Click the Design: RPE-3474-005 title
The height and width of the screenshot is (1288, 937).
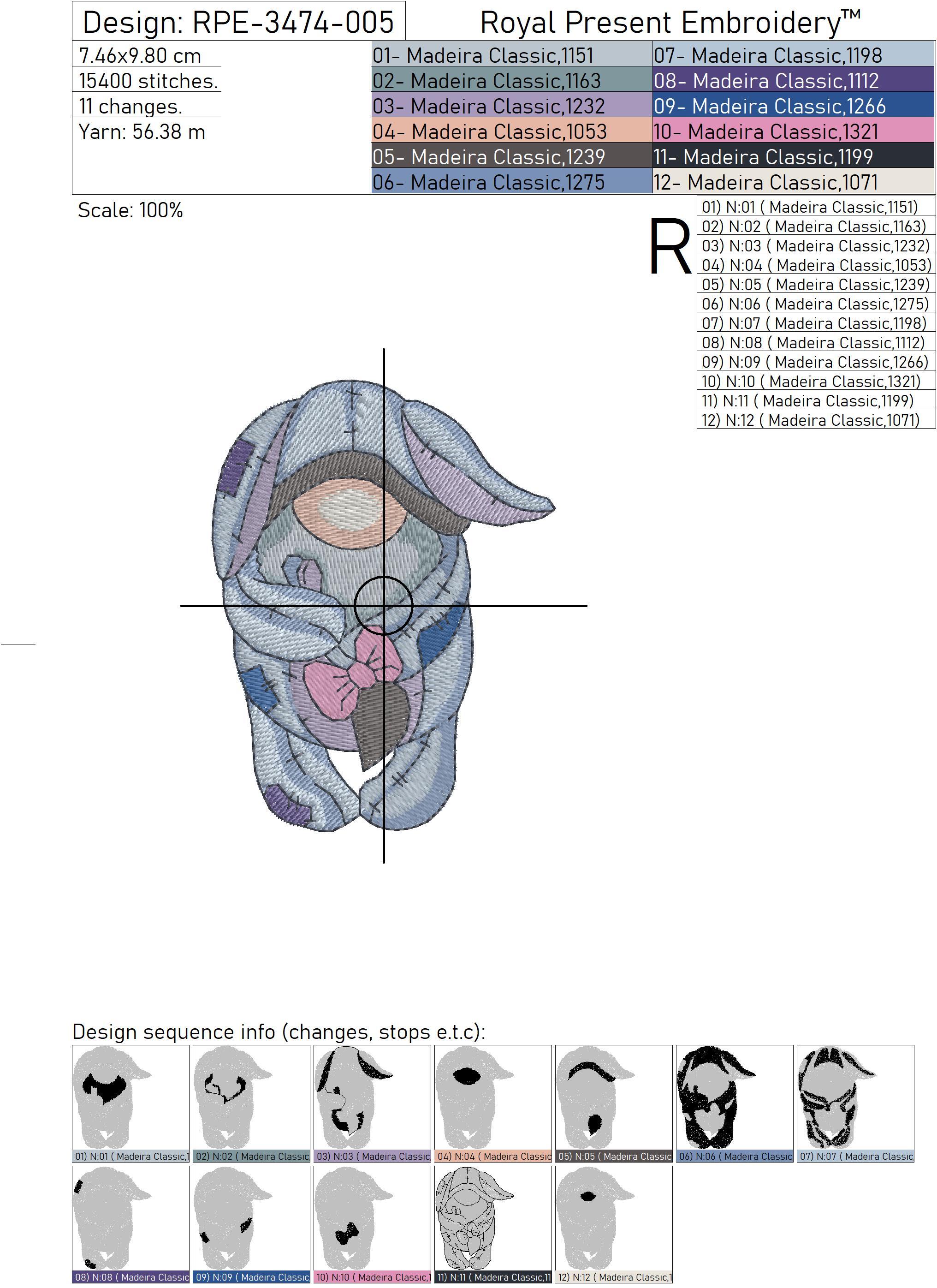click(x=238, y=22)
